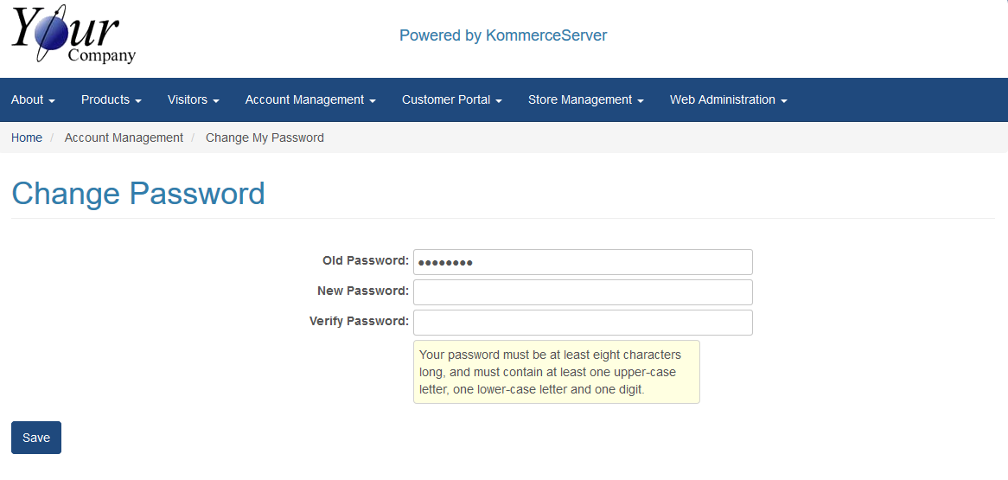Select the Verify Password text box
This screenshot has width=1008, height=480.
point(582,322)
